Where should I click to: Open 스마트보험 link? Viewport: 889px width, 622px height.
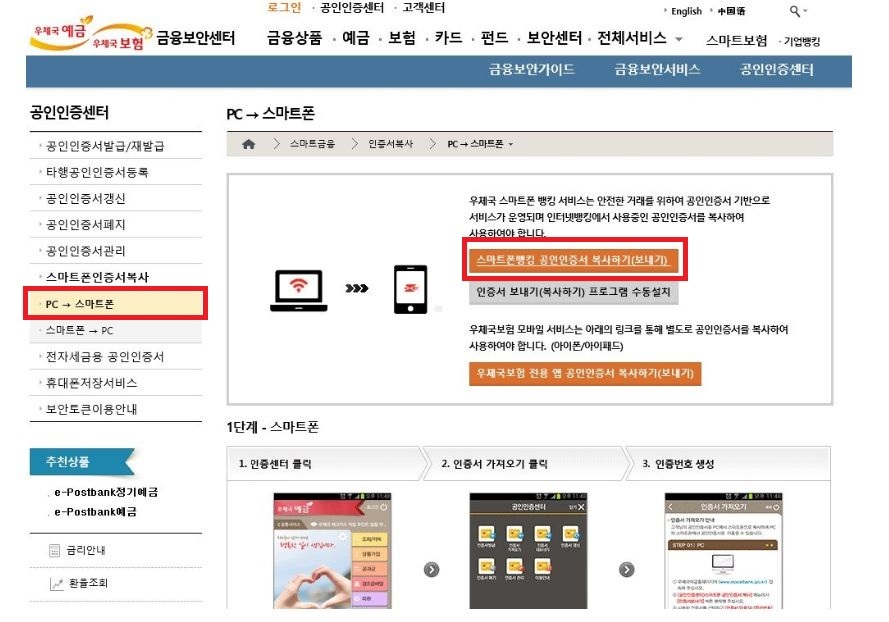736,41
